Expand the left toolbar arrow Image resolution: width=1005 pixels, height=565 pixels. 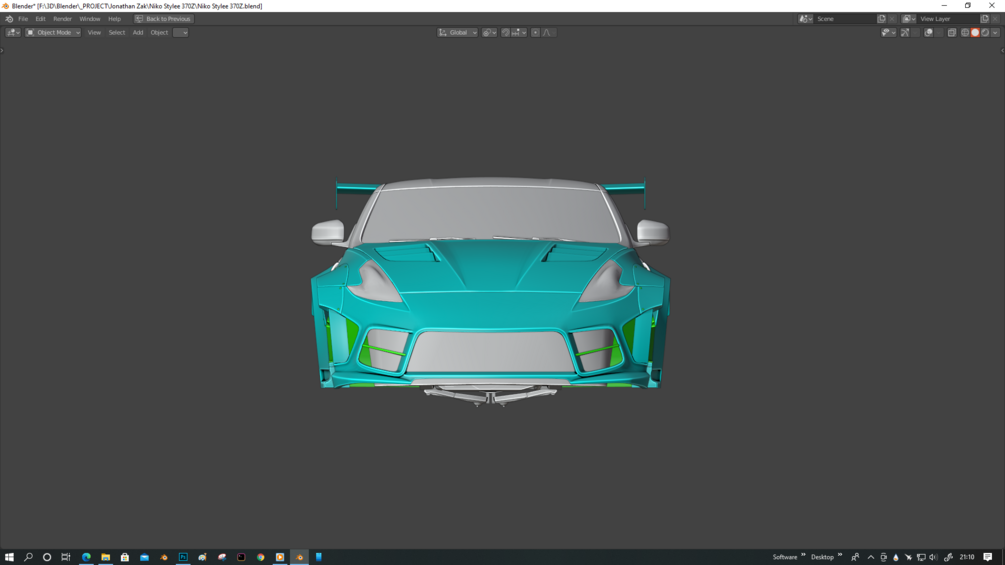coord(2,51)
